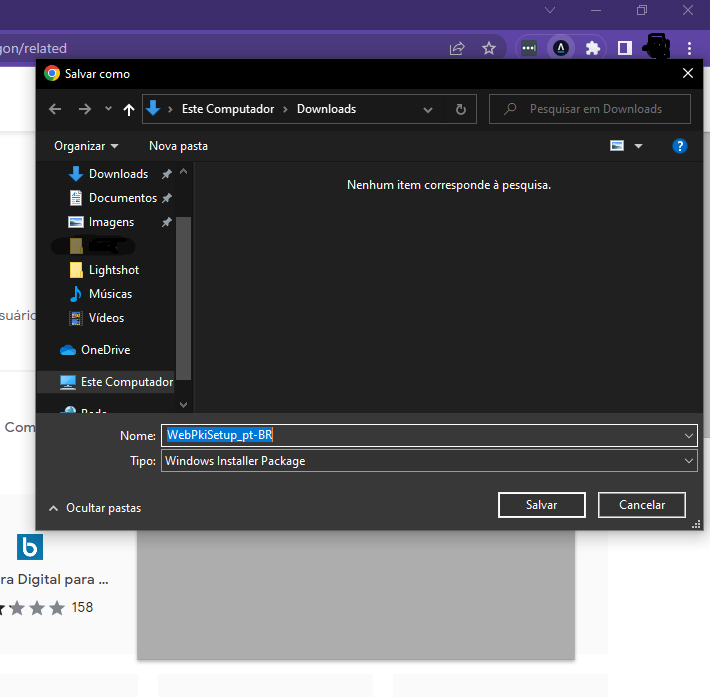
Task: Click Chrome tab search chevron
Action: [550, 10]
